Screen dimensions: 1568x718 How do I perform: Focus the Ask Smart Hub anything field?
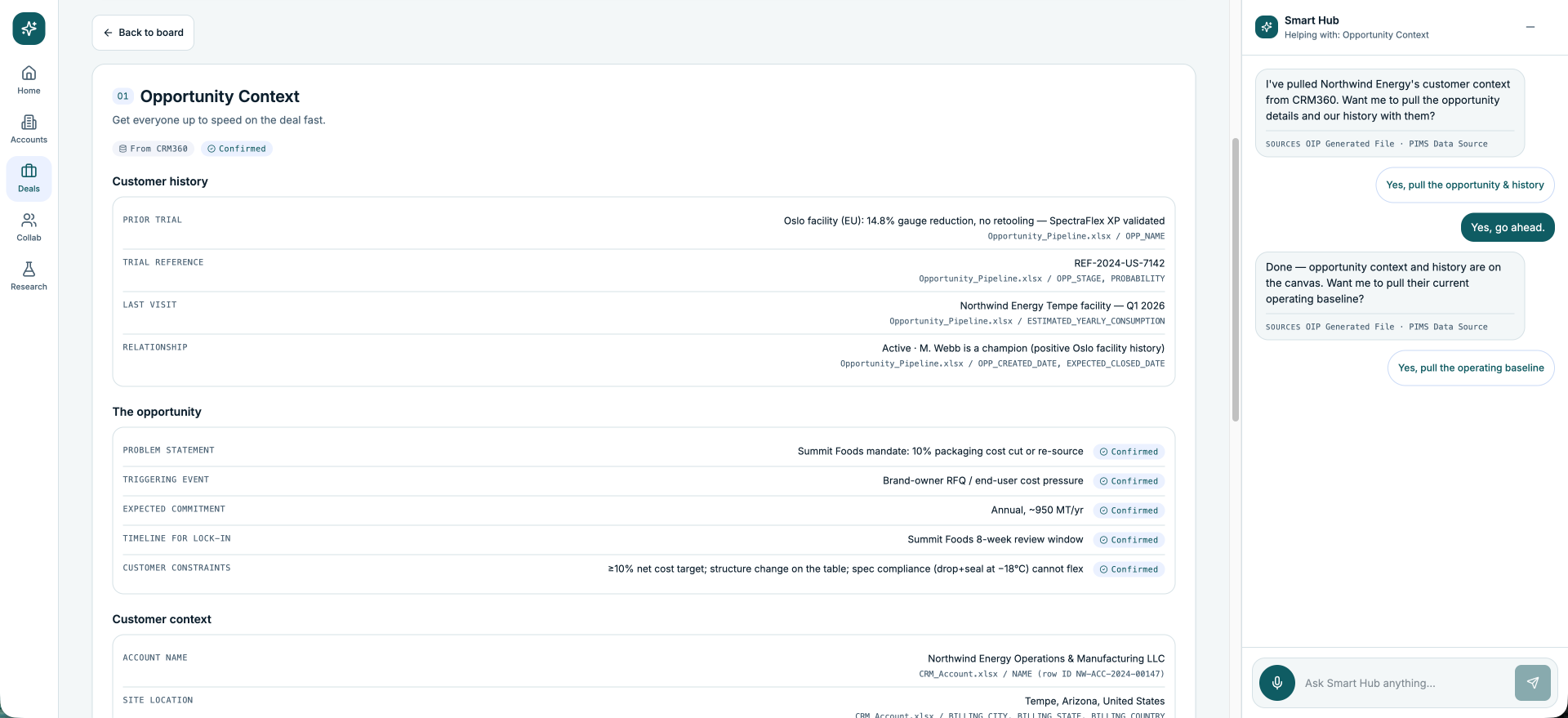pyautogui.click(x=1405, y=683)
